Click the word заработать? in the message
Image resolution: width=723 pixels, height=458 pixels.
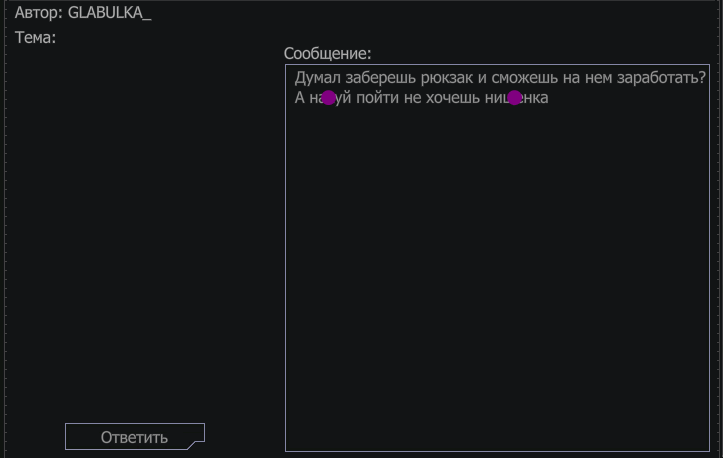pos(662,78)
